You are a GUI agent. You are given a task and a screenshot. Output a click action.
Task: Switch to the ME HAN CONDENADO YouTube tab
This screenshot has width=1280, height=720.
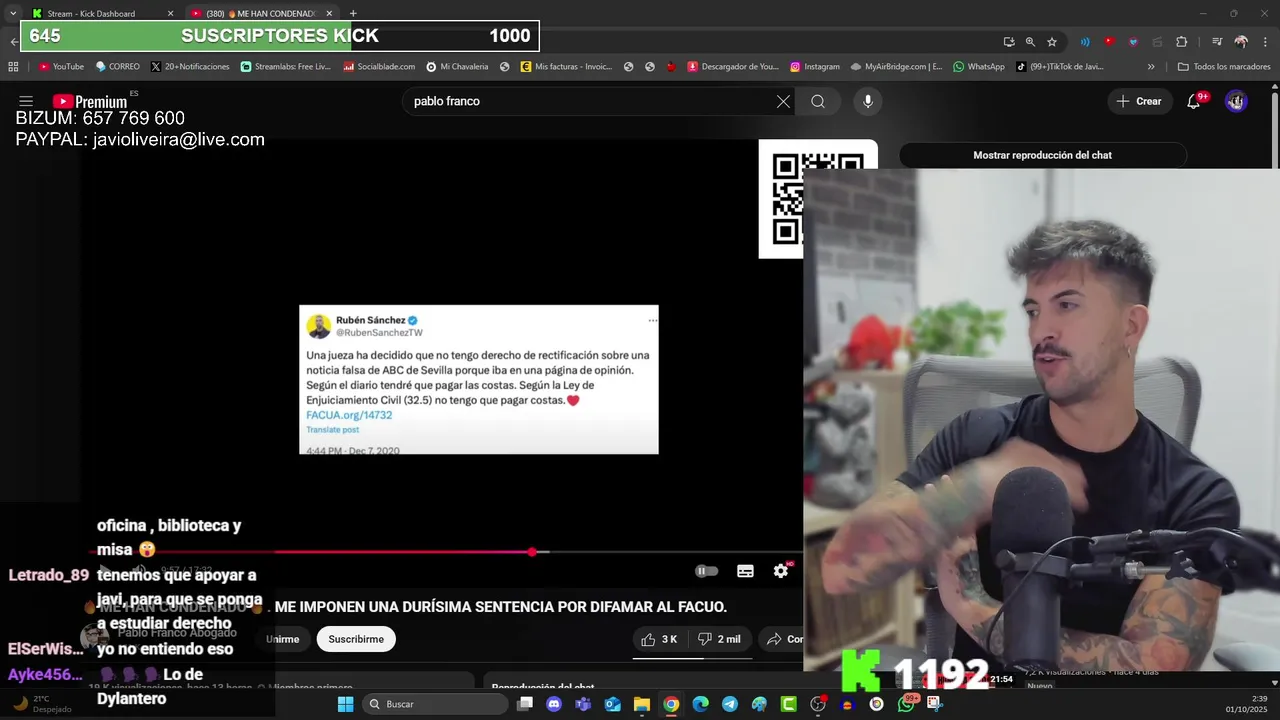pyautogui.click(x=264, y=13)
